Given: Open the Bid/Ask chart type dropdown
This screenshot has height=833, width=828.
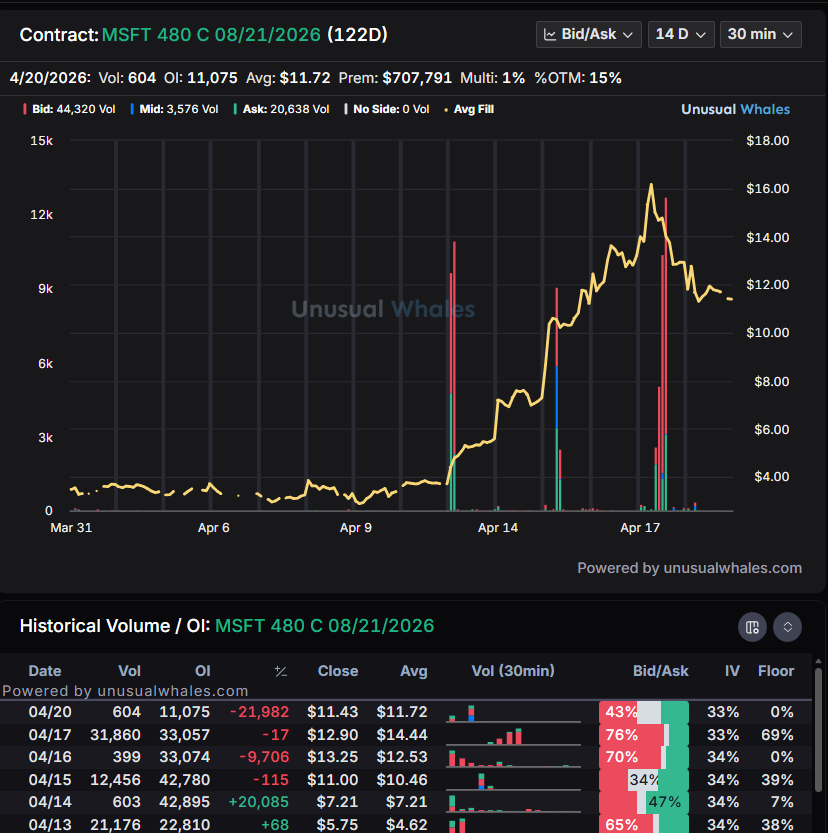Looking at the screenshot, I should point(588,35).
